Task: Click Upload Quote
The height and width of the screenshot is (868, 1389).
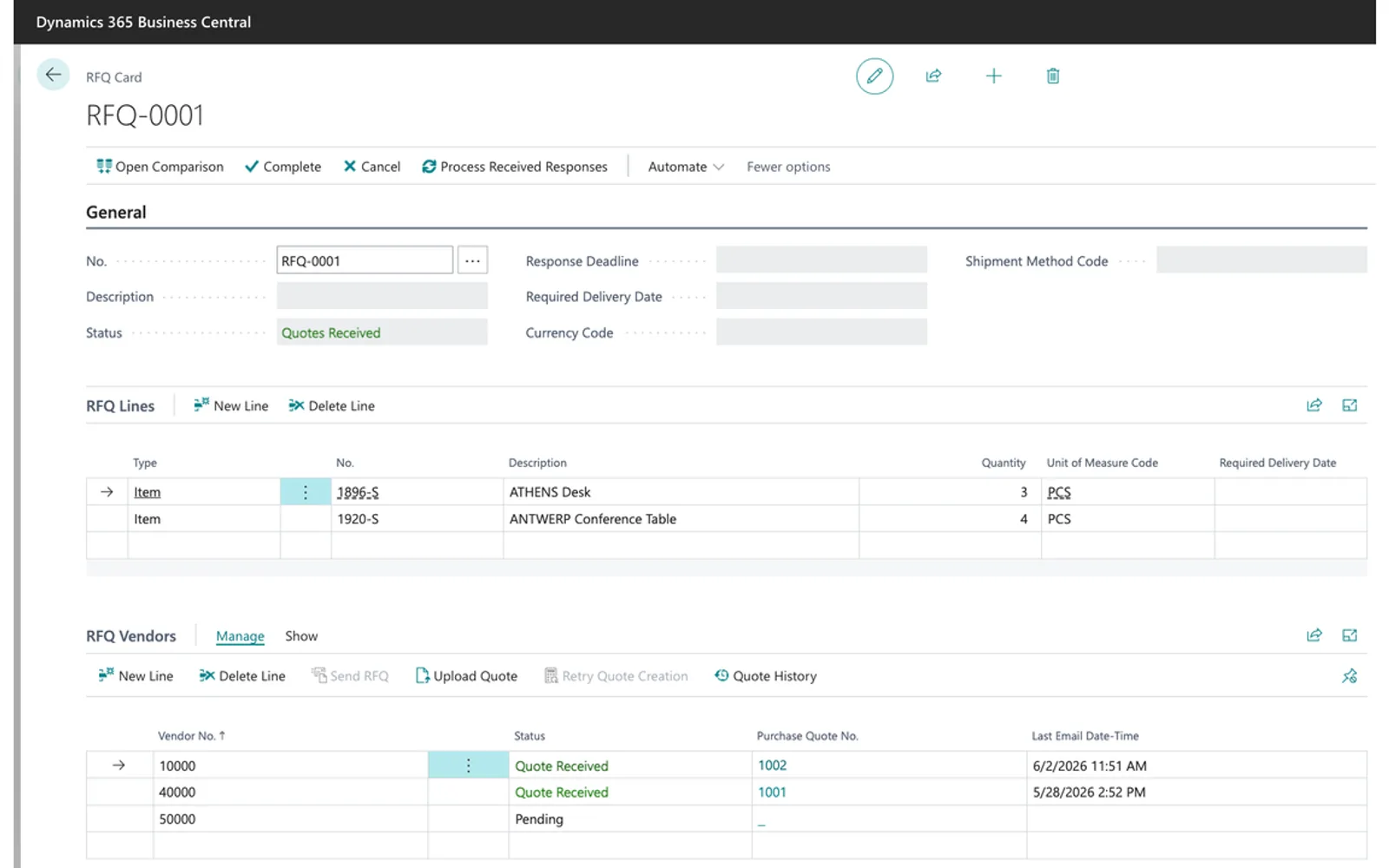Action: click(x=466, y=676)
